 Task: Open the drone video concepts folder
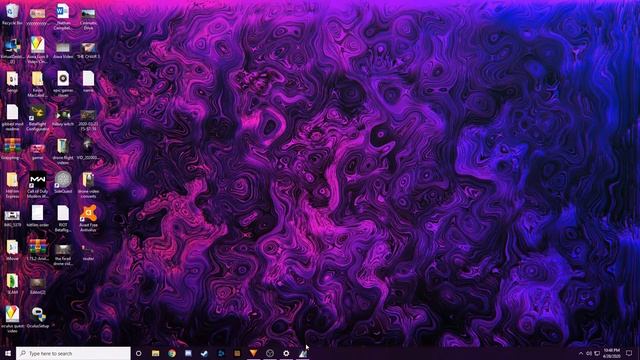(x=88, y=185)
